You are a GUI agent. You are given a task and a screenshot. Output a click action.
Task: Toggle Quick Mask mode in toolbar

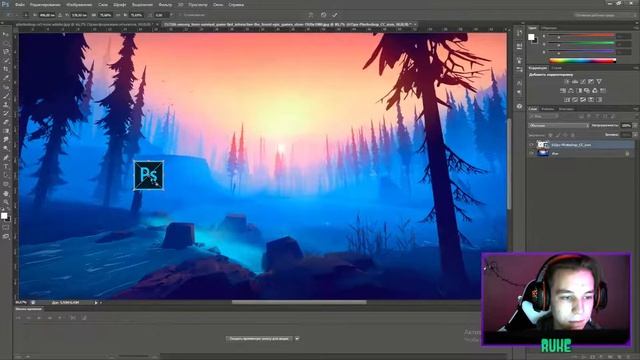coord(5,228)
